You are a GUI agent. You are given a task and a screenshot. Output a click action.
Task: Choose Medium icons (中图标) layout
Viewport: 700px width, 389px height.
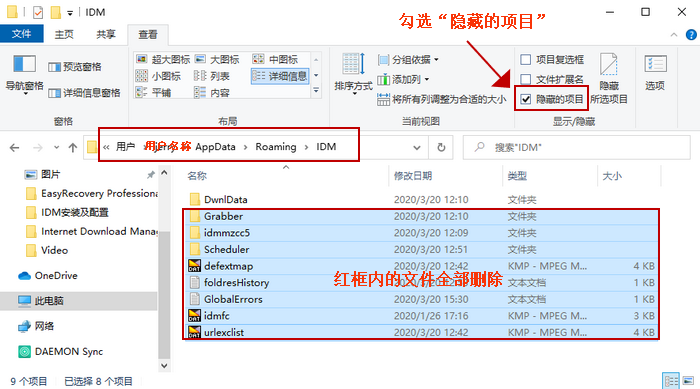point(275,59)
